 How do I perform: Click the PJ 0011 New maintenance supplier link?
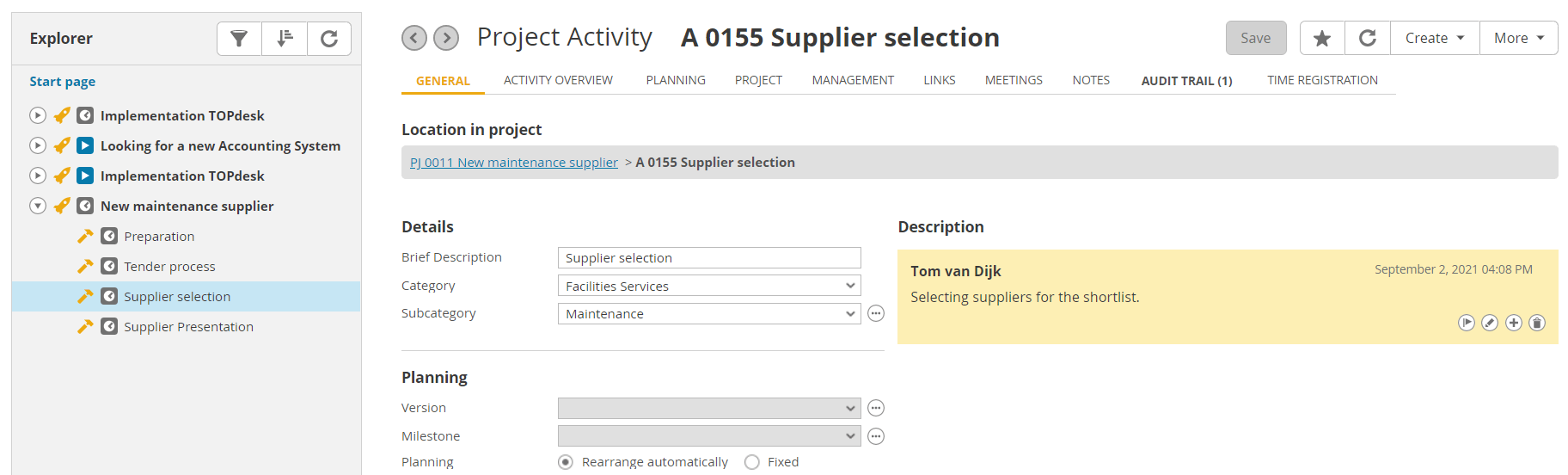coord(514,163)
